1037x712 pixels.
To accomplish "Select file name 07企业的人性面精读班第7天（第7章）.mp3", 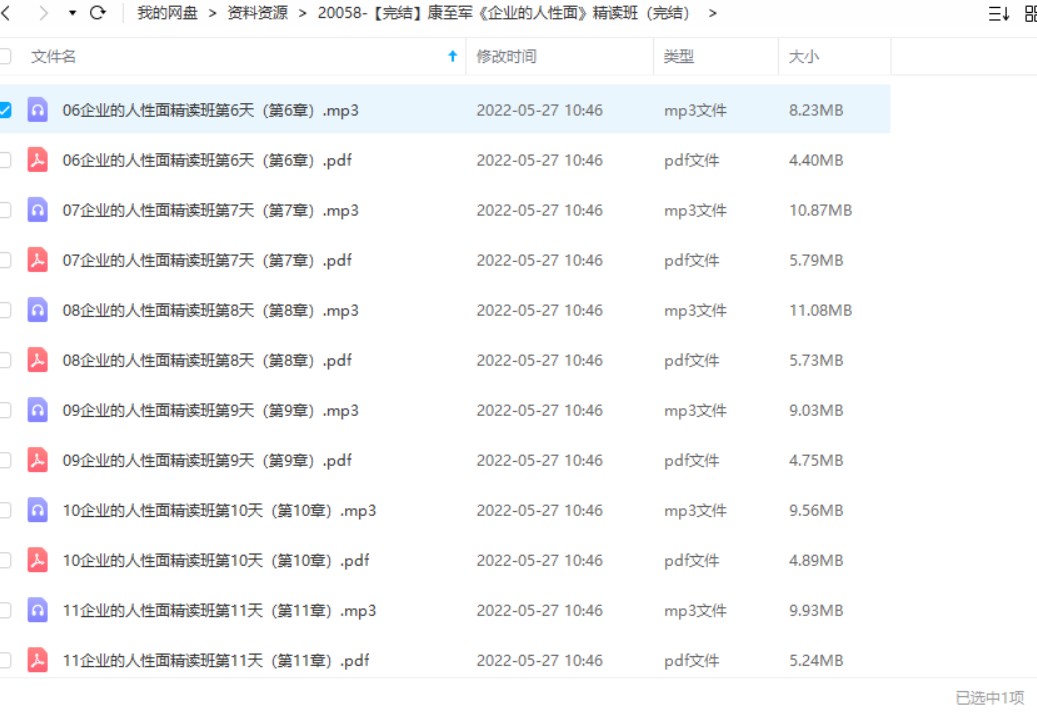I will click(210, 210).
